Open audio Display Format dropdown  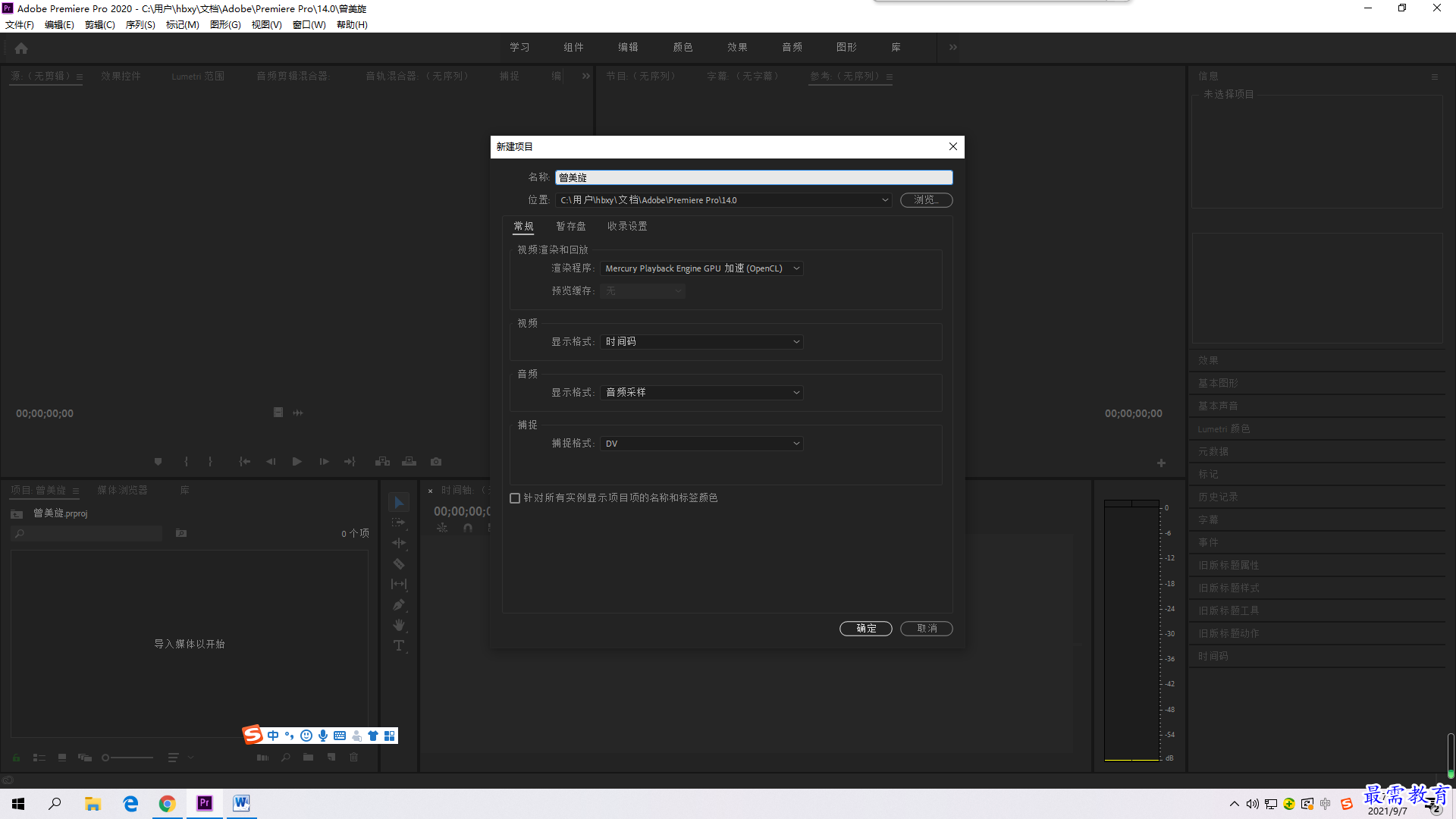click(x=701, y=393)
